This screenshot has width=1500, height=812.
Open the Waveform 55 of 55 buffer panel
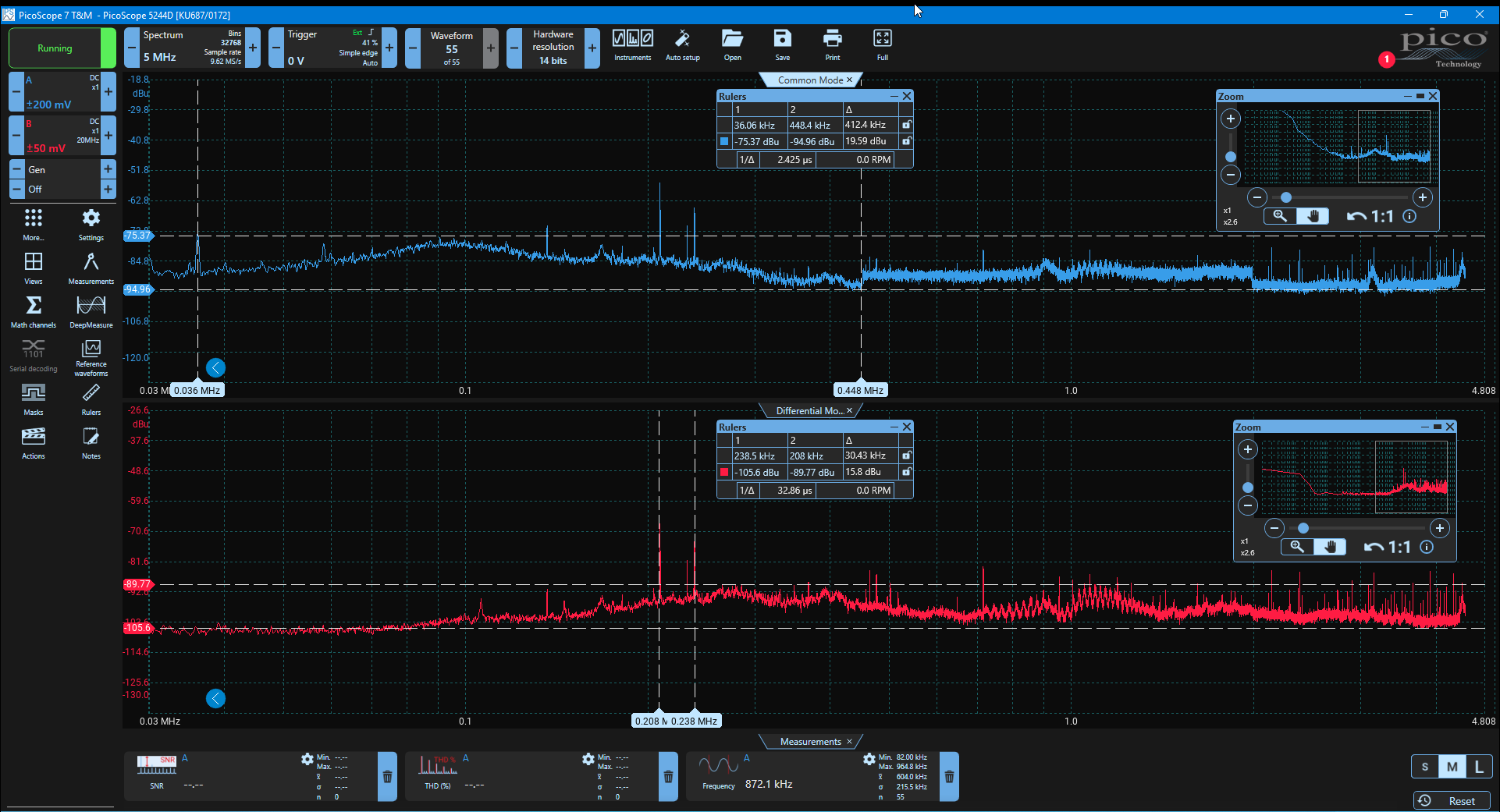[x=452, y=48]
